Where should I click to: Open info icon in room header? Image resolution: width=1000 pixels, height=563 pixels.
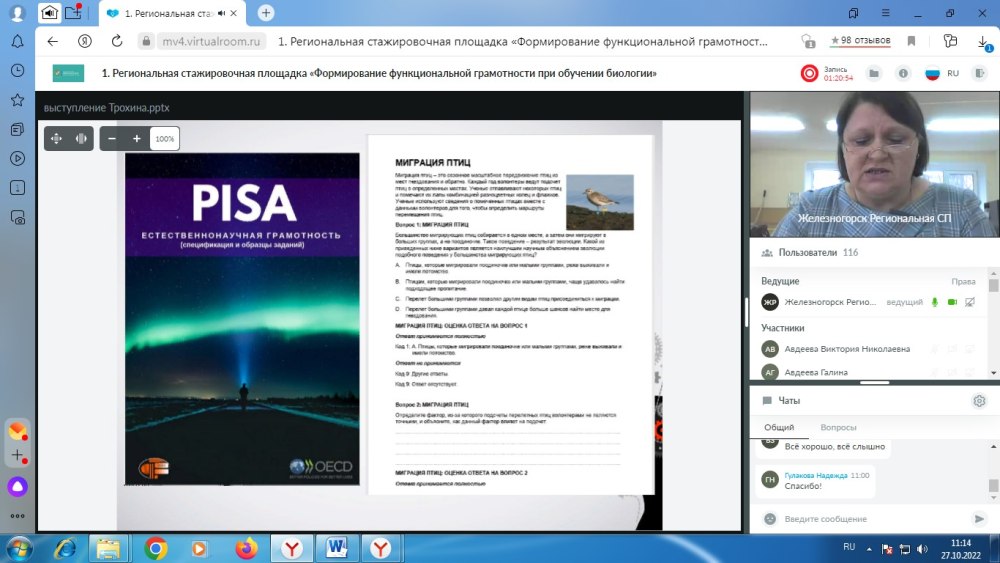pos(903,73)
